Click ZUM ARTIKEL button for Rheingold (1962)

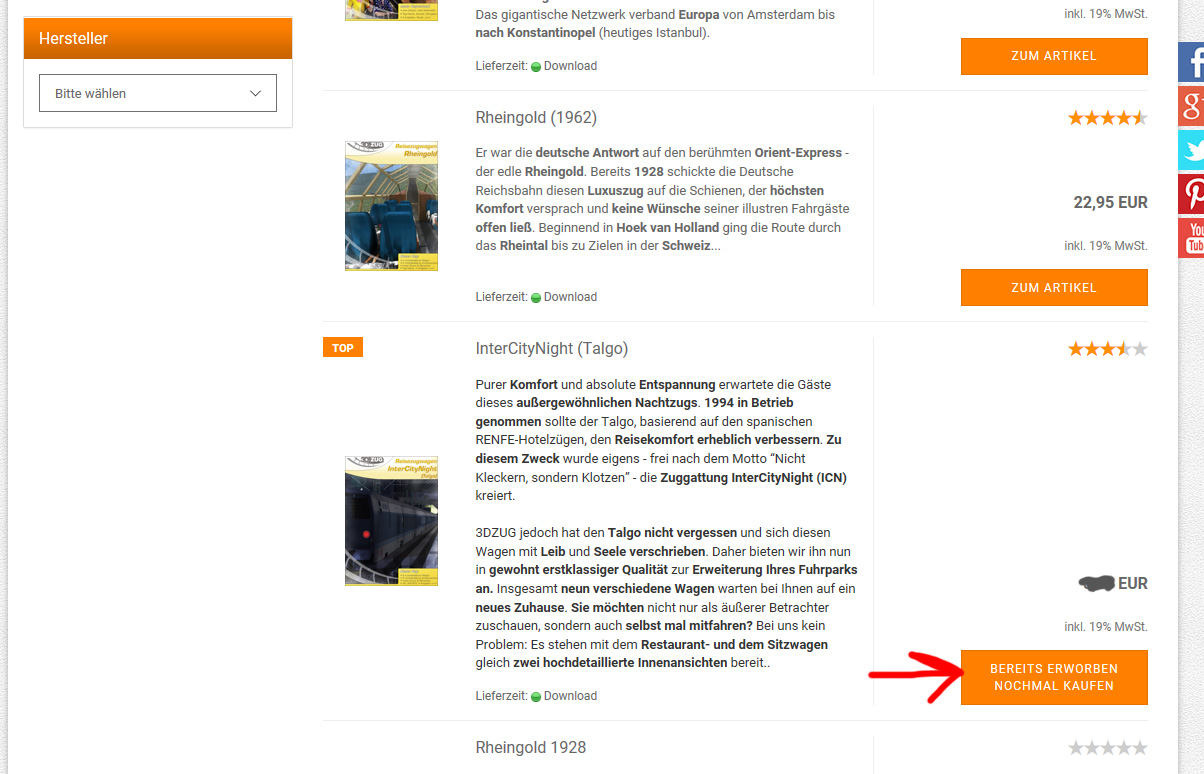click(x=1054, y=287)
